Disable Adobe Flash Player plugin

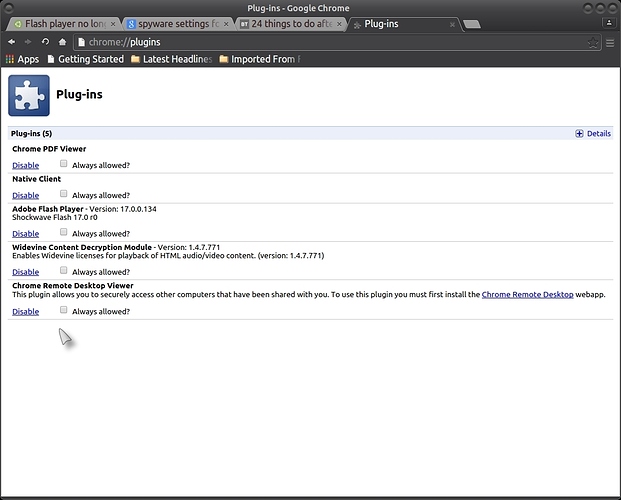pyautogui.click(x=25, y=234)
